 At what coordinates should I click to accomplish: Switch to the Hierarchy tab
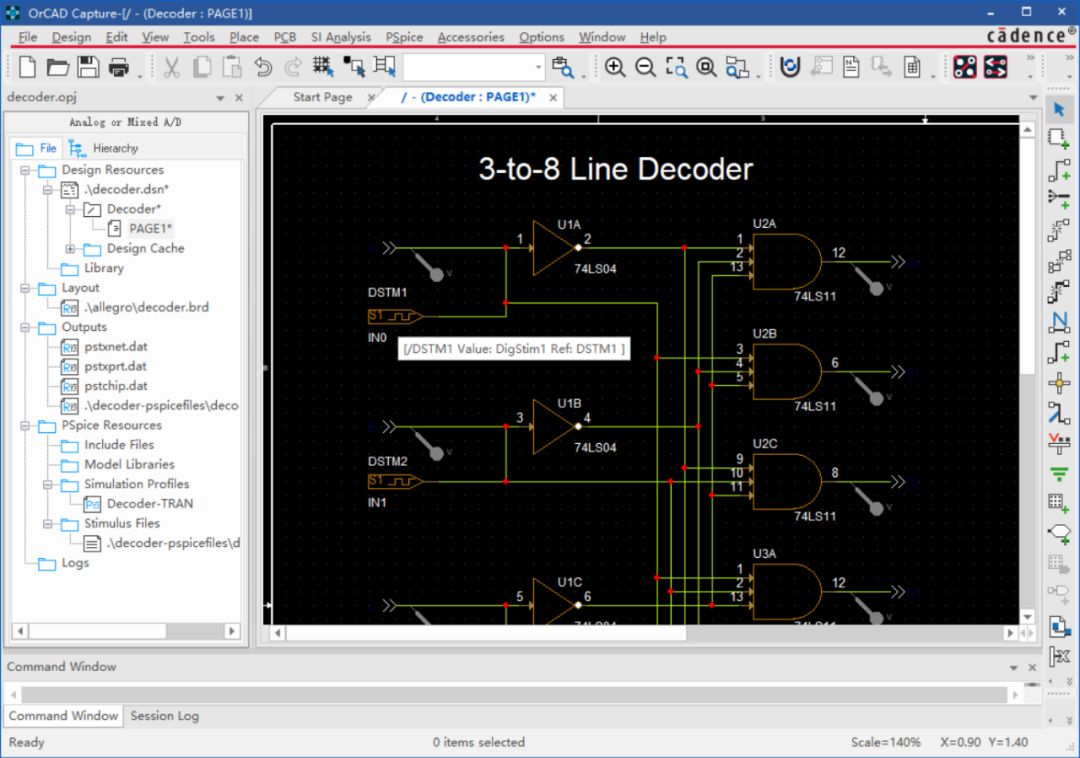point(105,148)
